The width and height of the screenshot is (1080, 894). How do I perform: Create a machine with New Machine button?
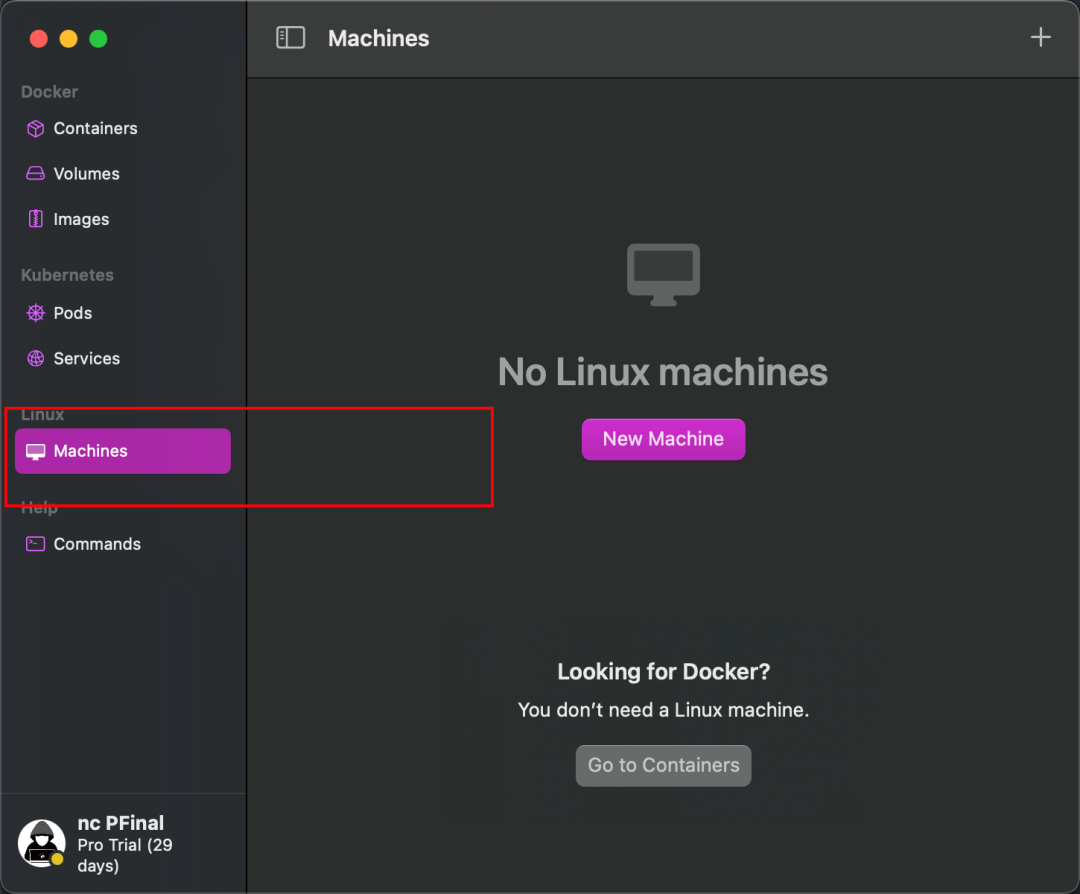click(663, 439)
